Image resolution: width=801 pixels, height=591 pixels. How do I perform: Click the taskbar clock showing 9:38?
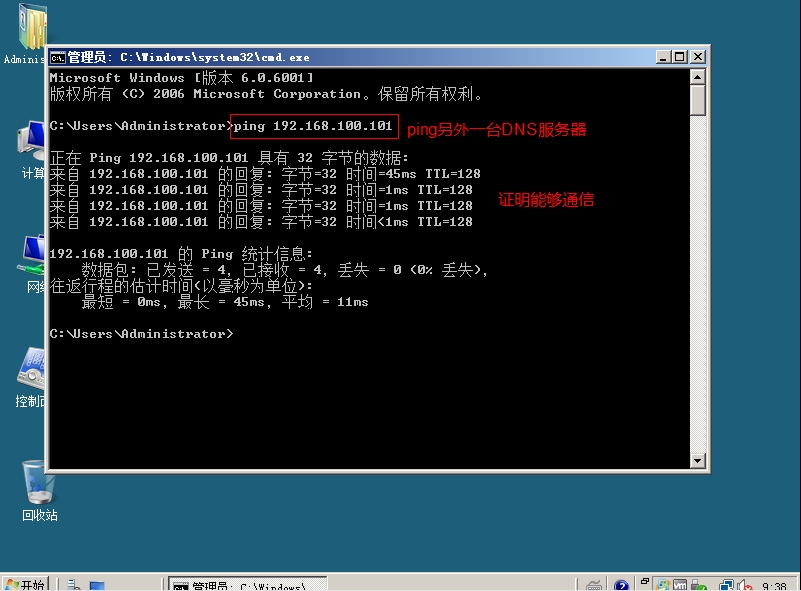[774, 586]
